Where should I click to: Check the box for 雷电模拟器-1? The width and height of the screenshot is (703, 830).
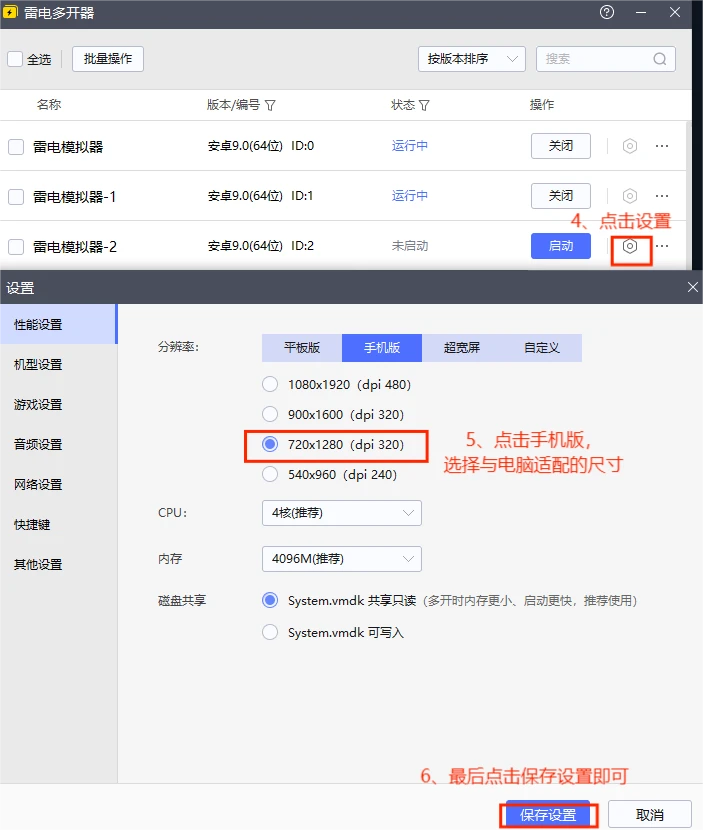click(16, 197)
